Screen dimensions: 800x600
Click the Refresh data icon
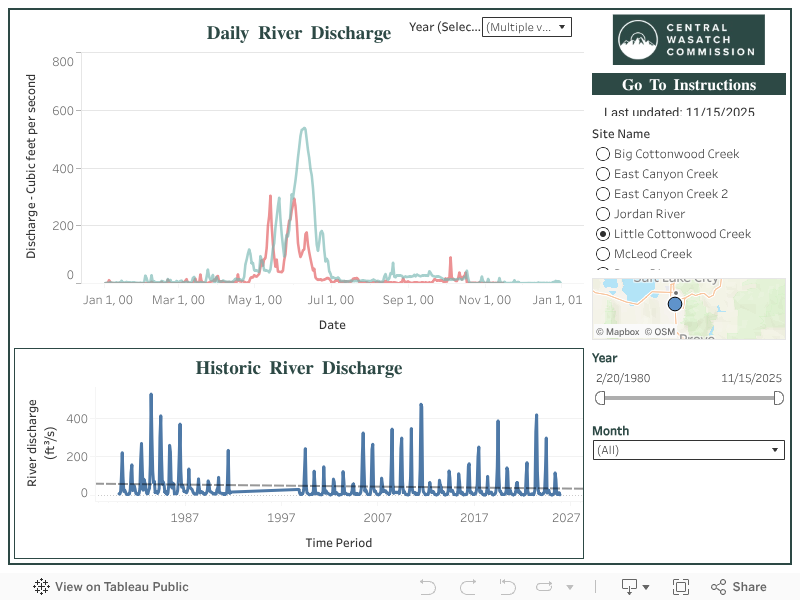545,587
